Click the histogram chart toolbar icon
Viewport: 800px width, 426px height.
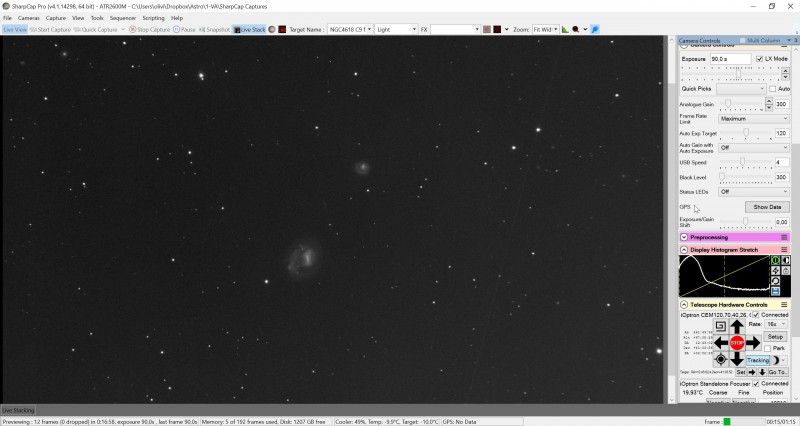pyautogui.click(x=565, y=30)
